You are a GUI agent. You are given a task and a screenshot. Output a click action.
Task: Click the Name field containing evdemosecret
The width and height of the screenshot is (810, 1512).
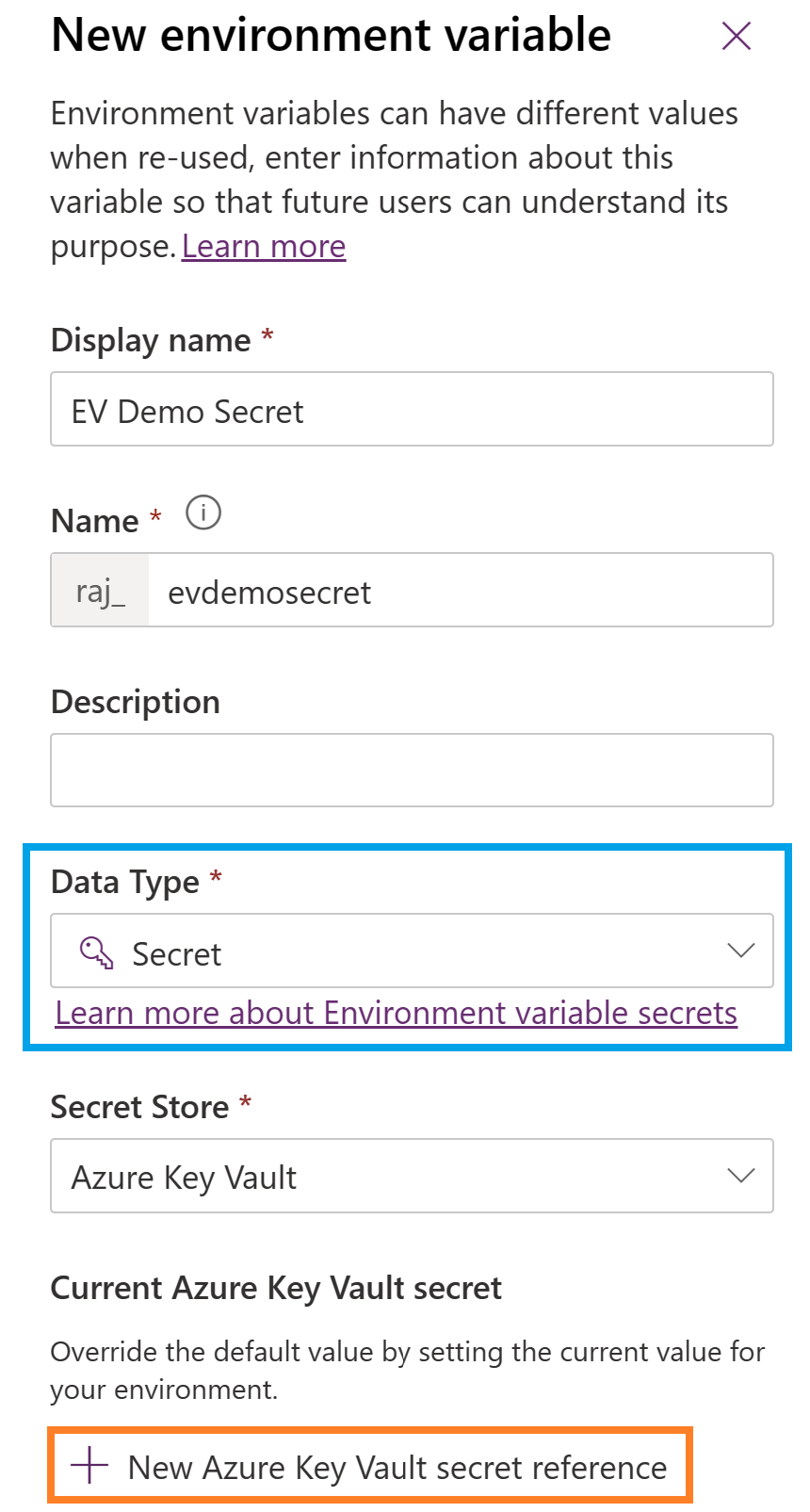[460, 591]
